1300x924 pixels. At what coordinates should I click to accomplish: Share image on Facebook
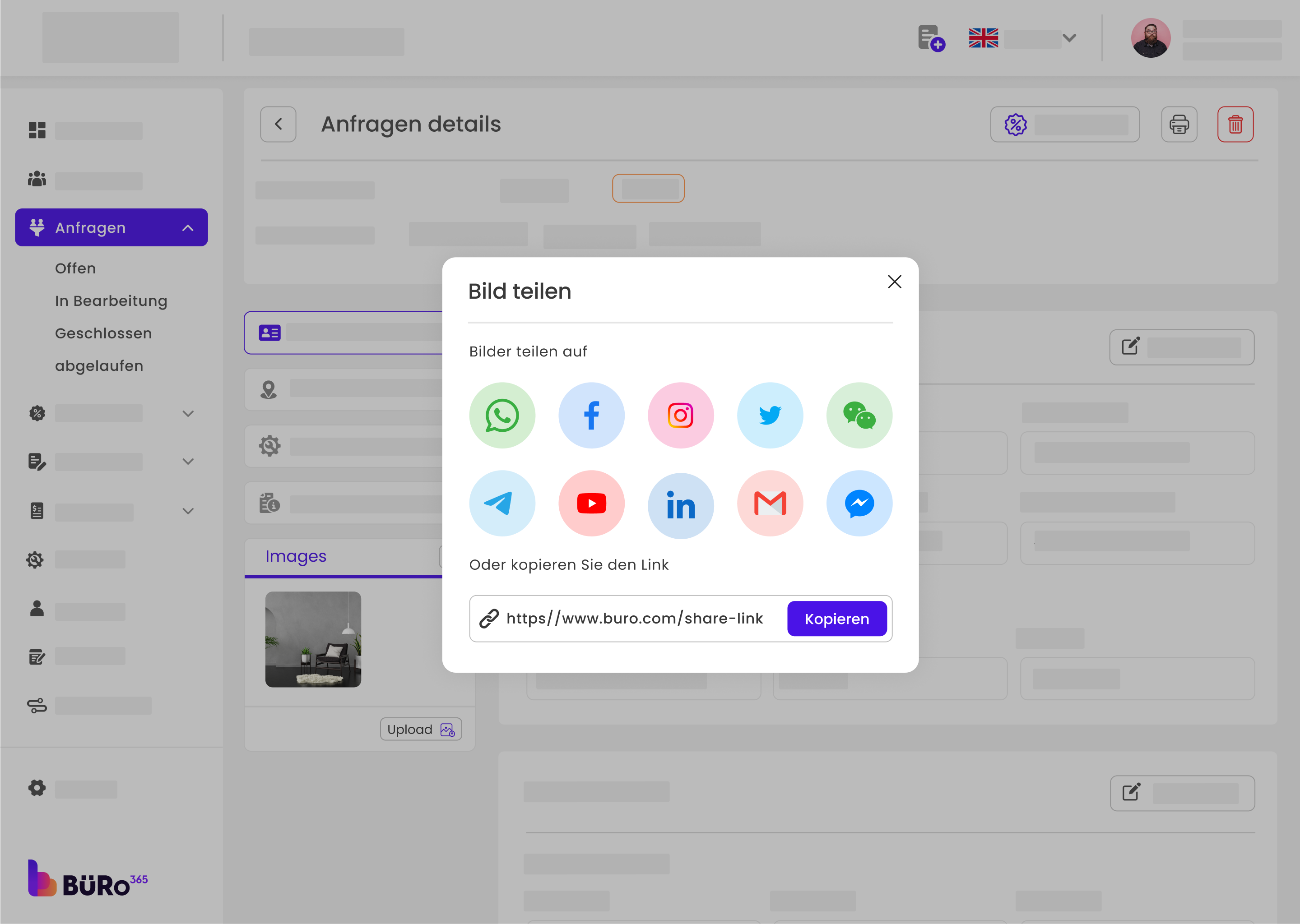[591, 416]
